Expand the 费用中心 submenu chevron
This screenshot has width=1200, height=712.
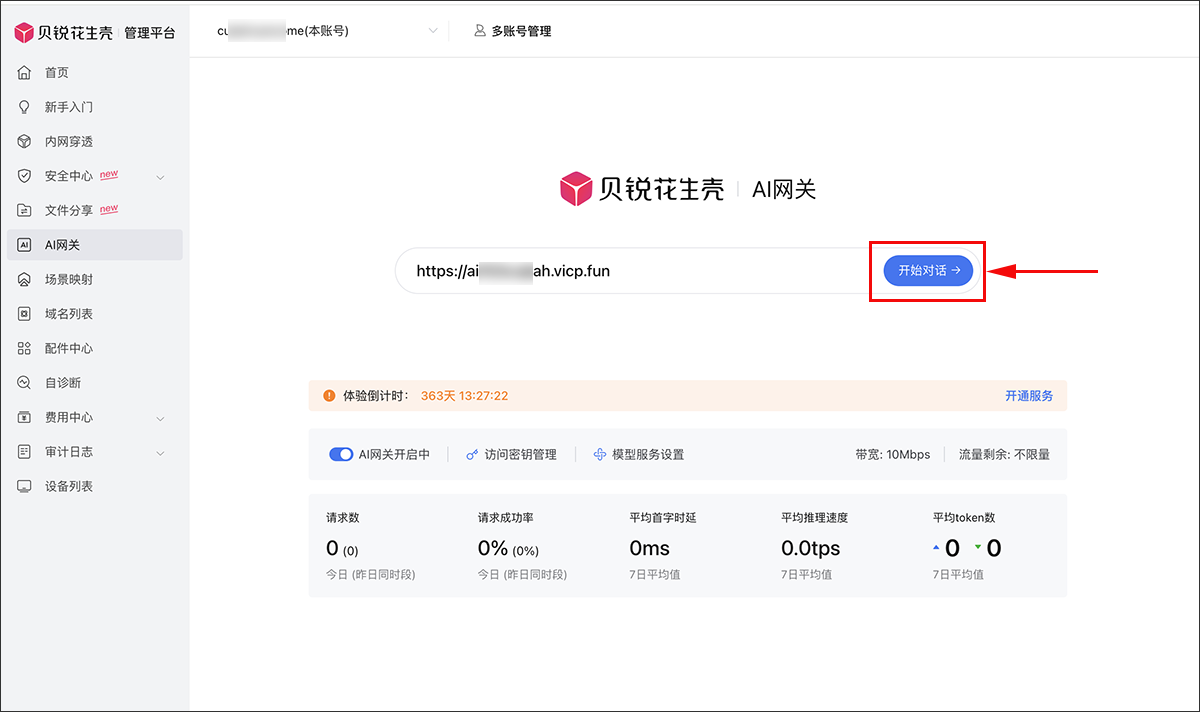click(x=161, y=418)
